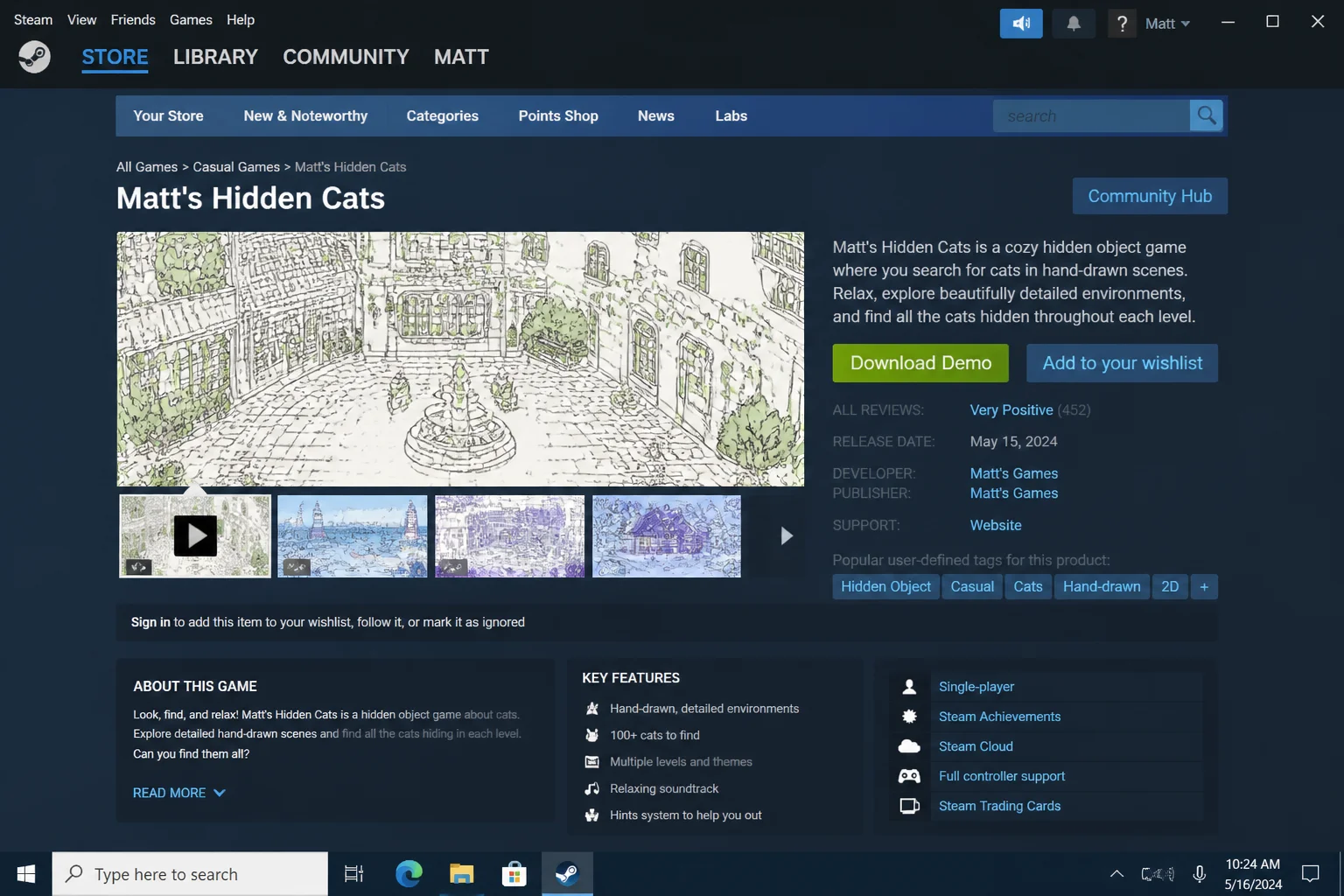Screen dimensions: 1344x896
Task: Open File Explorer from the taskbar
Action: (x=461, y=874)
